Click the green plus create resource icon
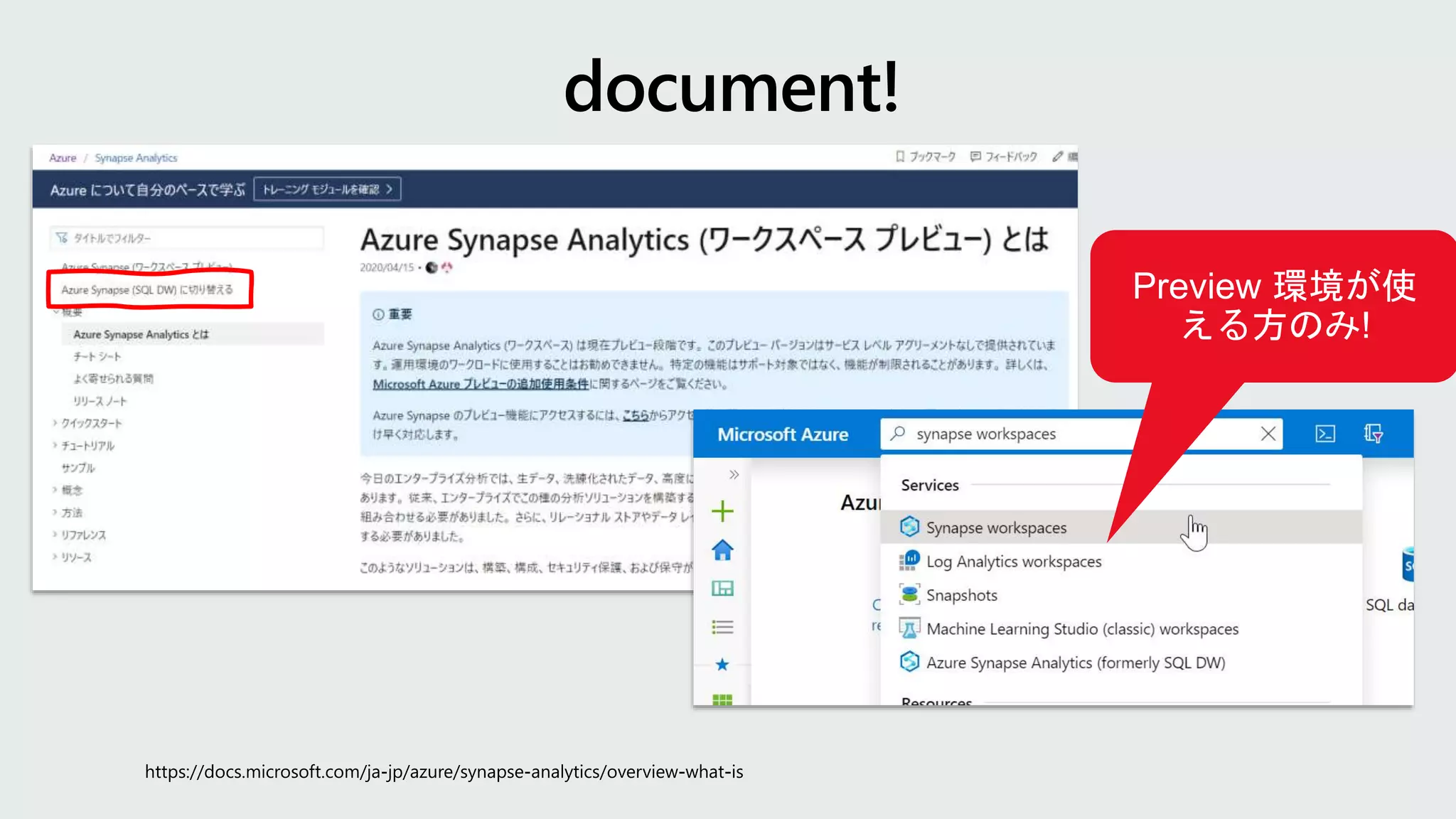This screenshot has width=1456, height=819. click(722, 510)
